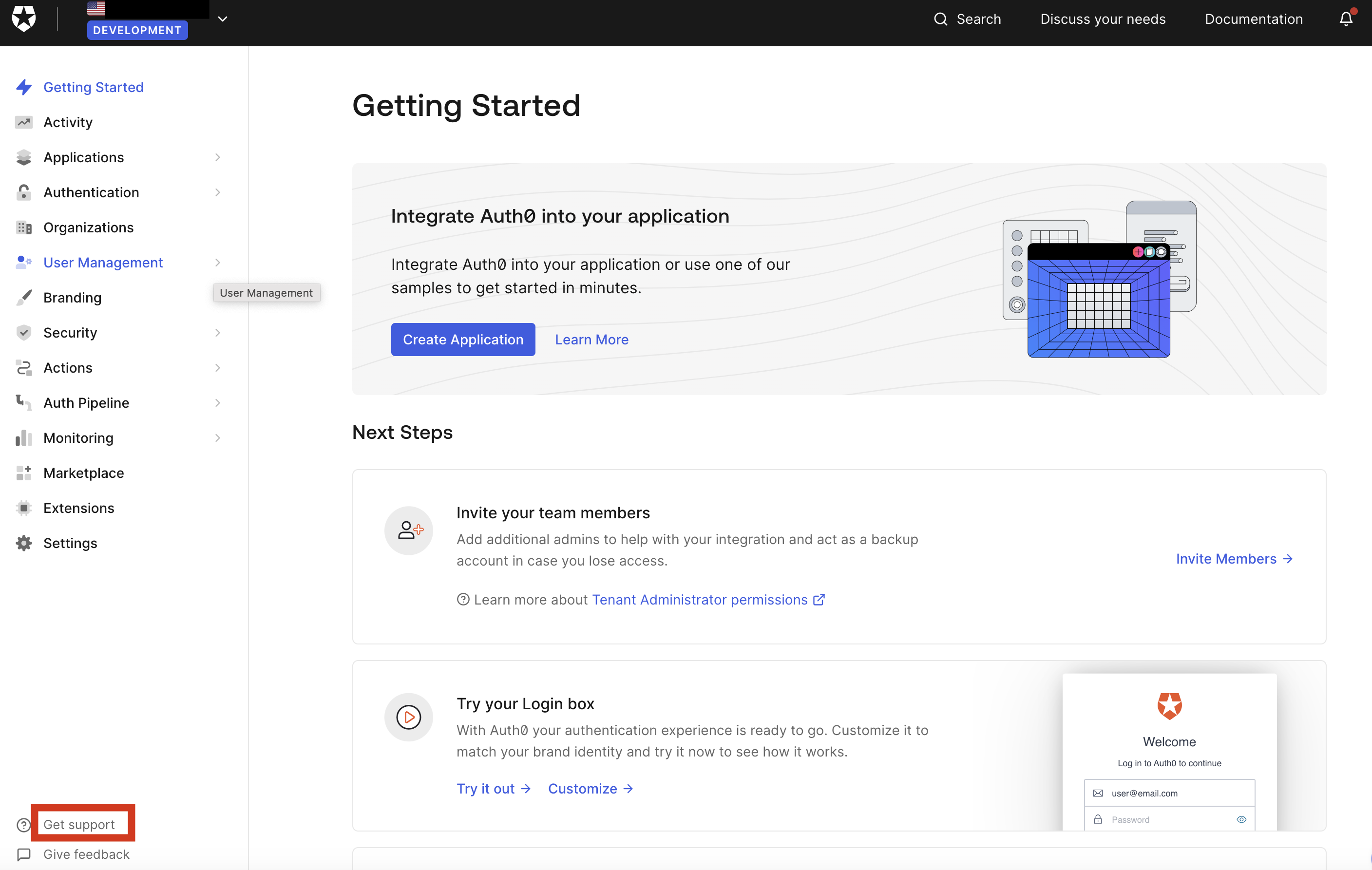
Task: Click the help circle beside Learn more about
Action: [x=463, y=599]
